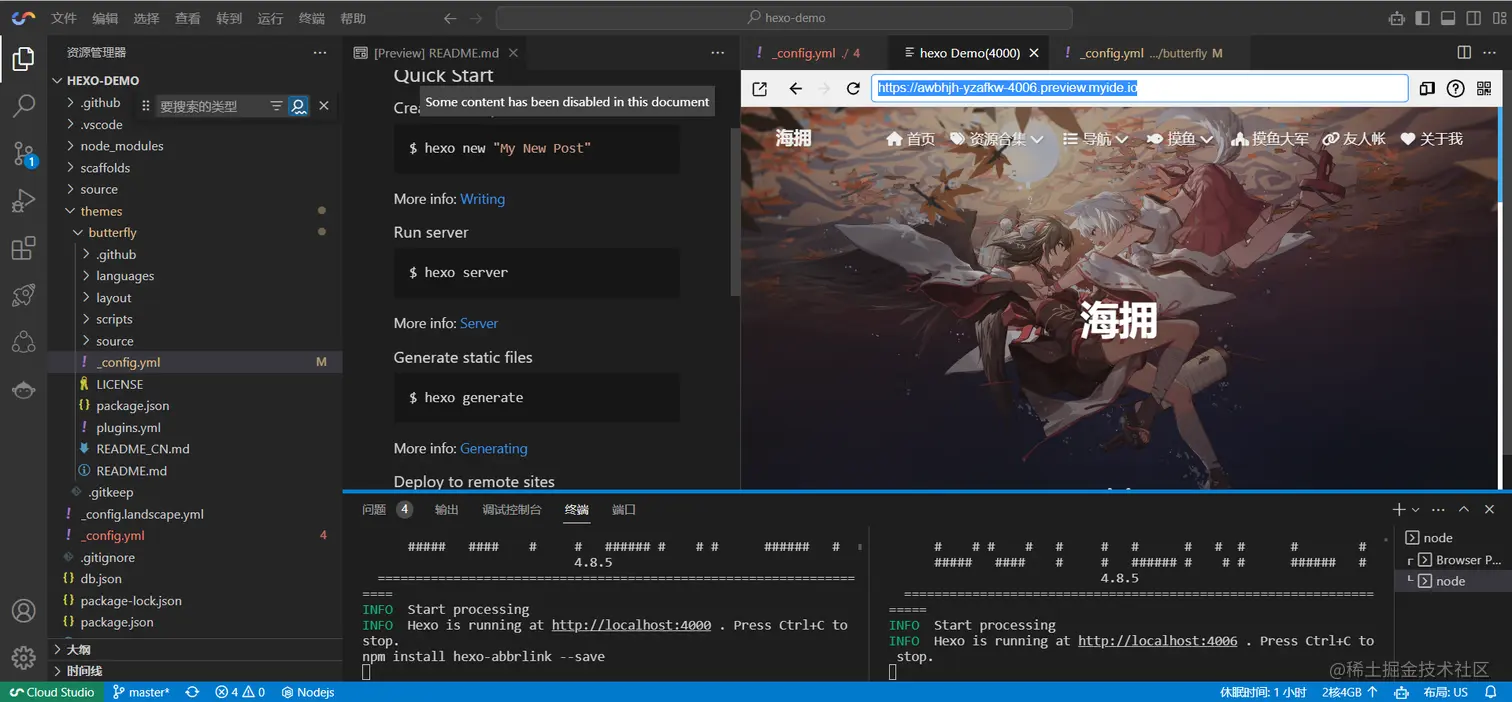Select the preview URL address field
Screen dimensions: 1512x702
click(x=1139, y=88)
